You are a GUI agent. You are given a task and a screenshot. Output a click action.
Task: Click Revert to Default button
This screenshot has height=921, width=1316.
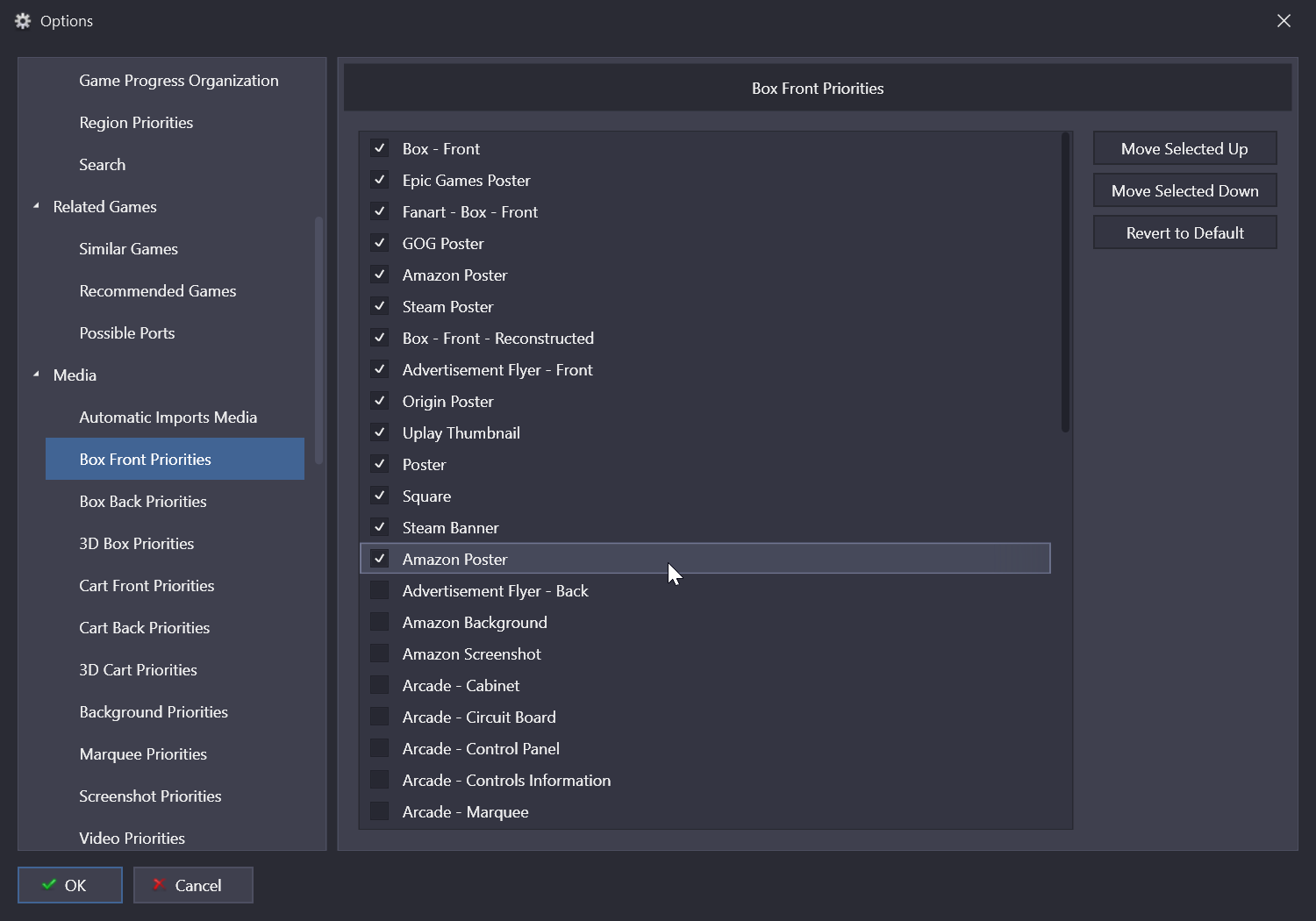(1184, 233)
